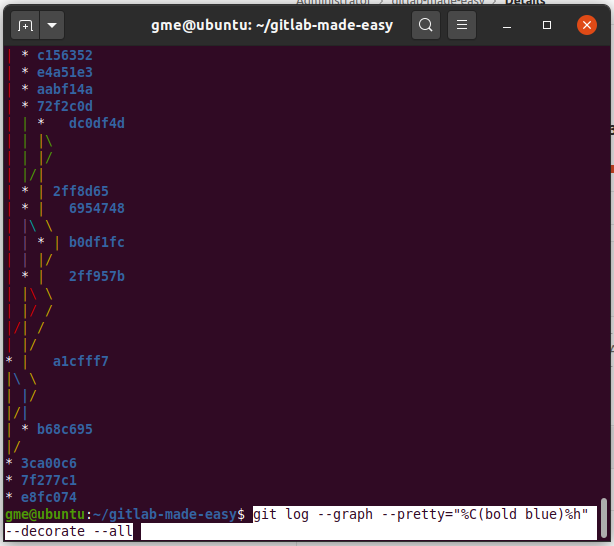
Task: Click the terminal vertical scrollbar
Action: click(x=603, y=511)
